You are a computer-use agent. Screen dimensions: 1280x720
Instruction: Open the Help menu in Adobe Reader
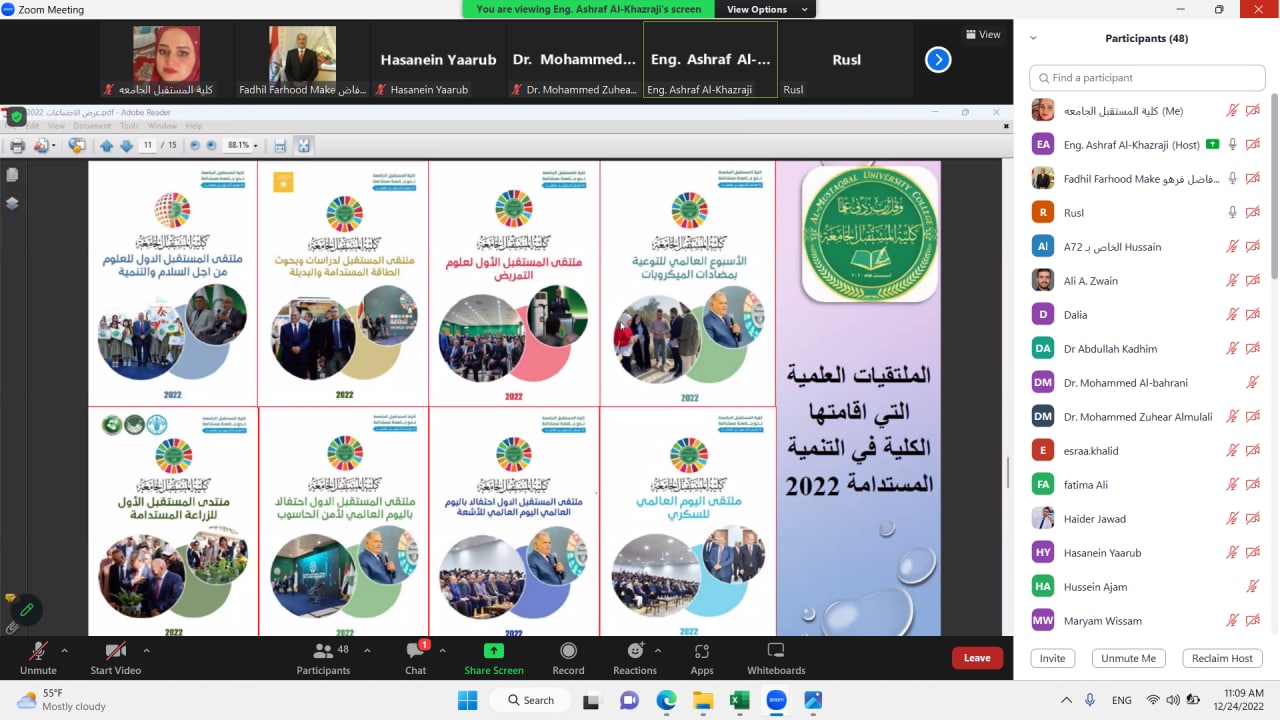point(194,126)
